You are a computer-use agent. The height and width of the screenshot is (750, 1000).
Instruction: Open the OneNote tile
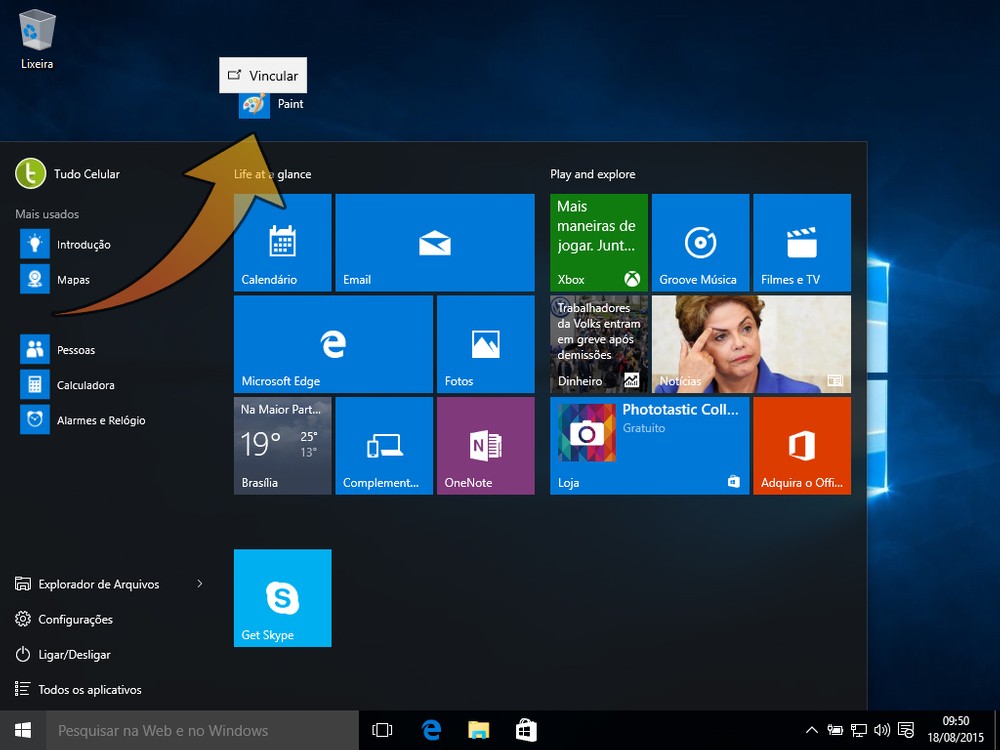tap(485, 446)
